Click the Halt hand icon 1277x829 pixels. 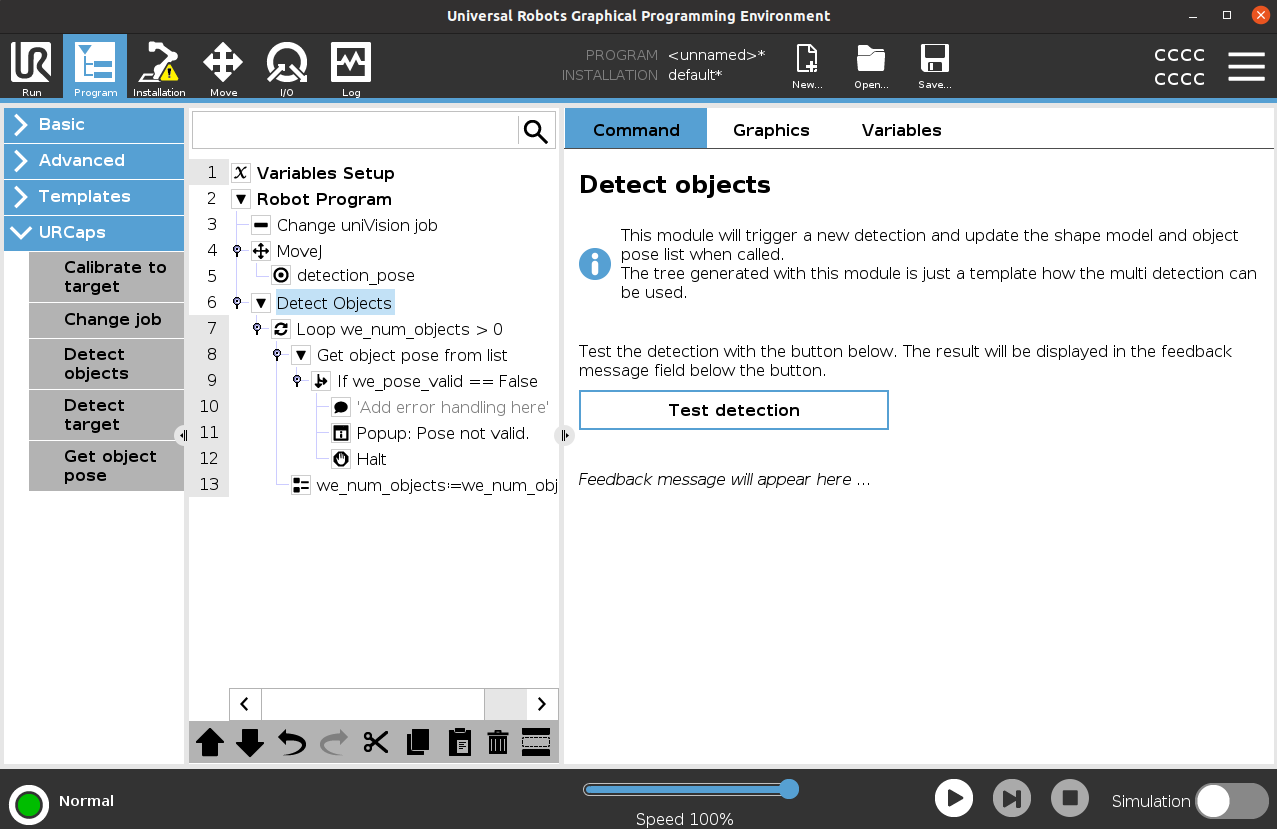pos(341,459)
